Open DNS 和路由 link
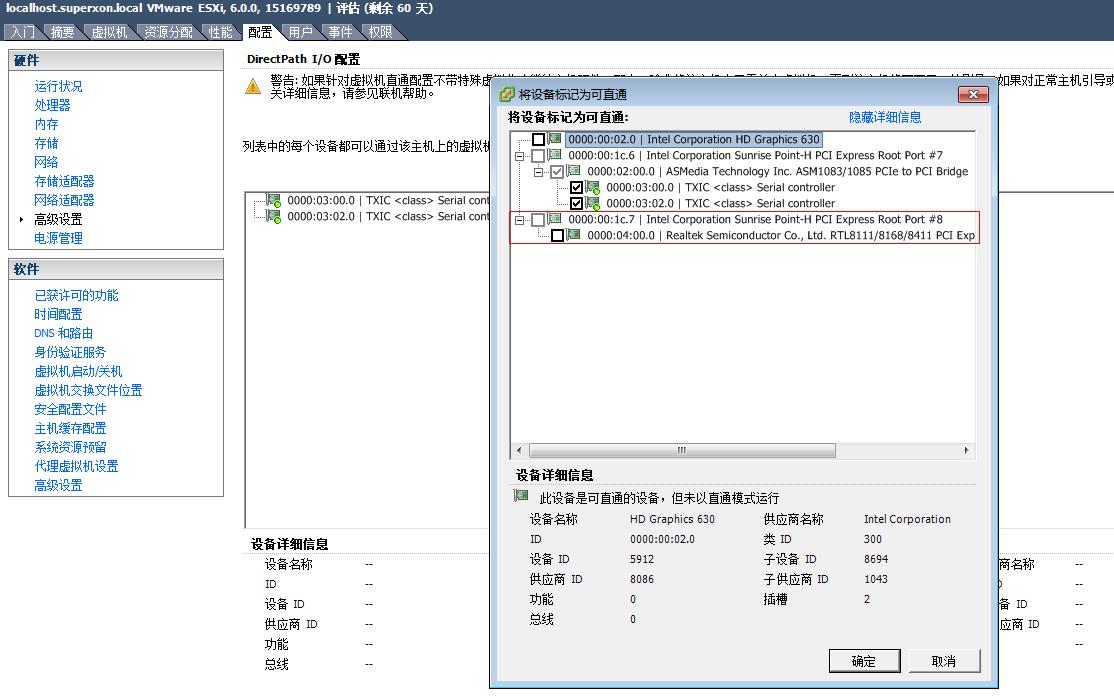The width and height of the screenshot is (1114, 698). pos(63,333)
